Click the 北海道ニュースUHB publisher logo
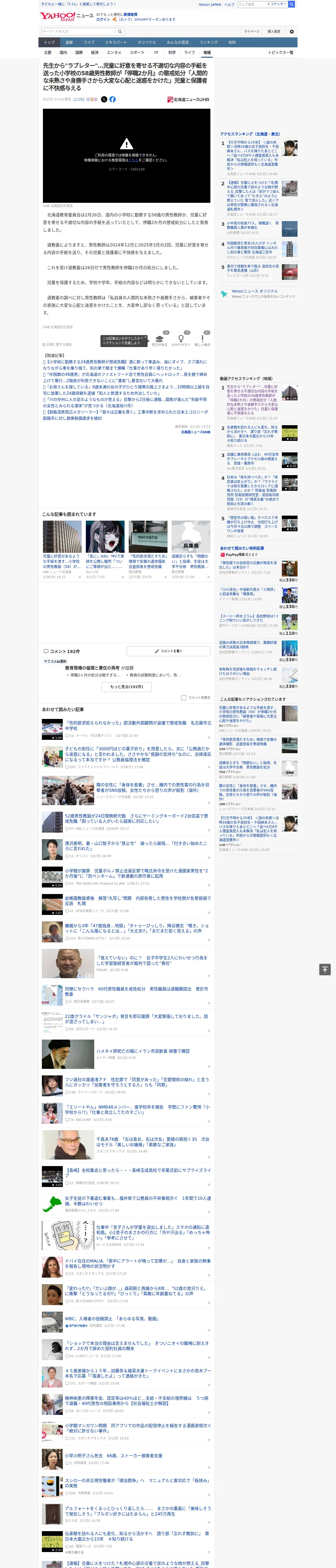The height and width of the screenshot is (1568, 336). coord(188,99)
